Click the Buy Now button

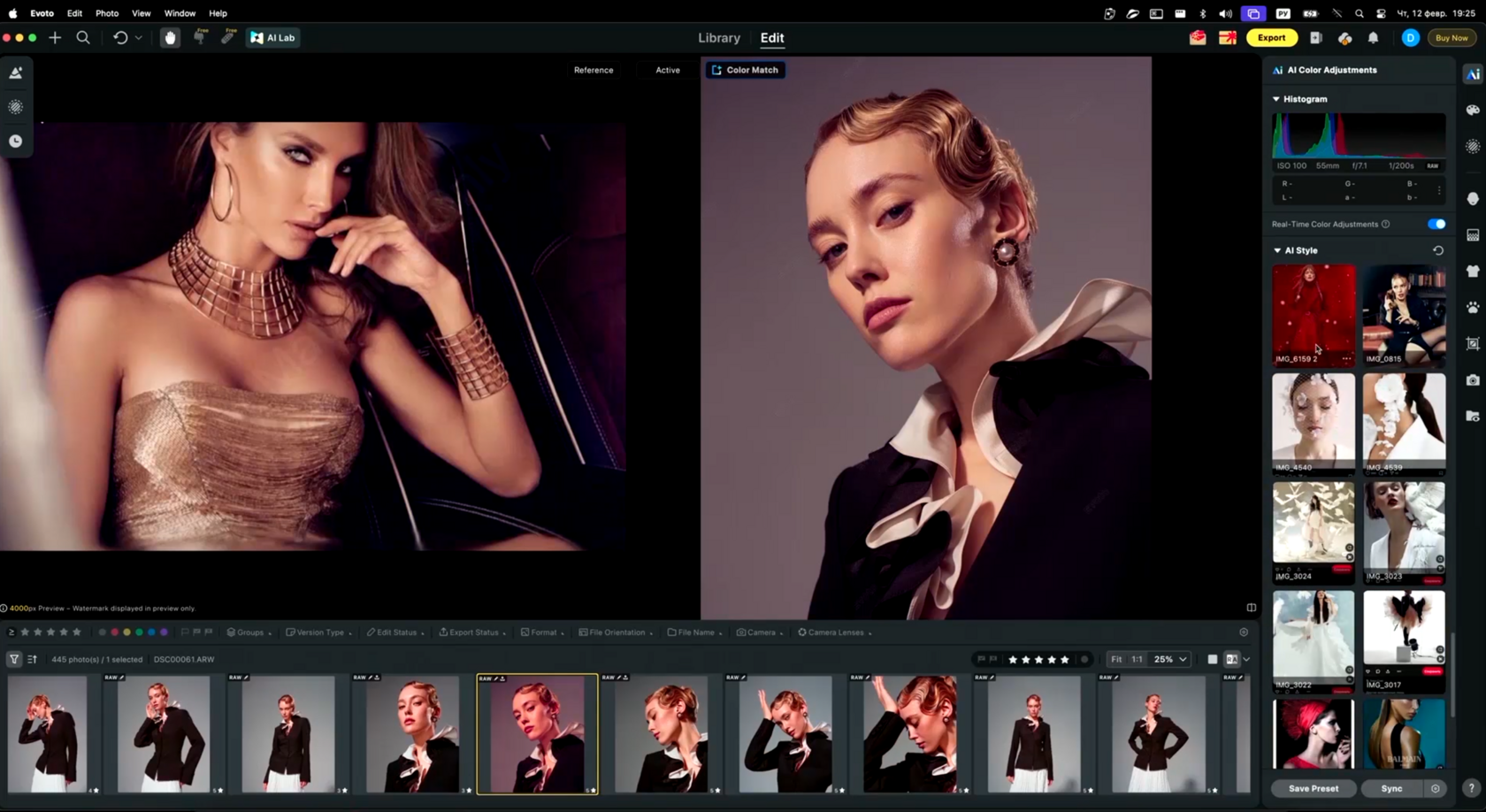pos(1452,38)
